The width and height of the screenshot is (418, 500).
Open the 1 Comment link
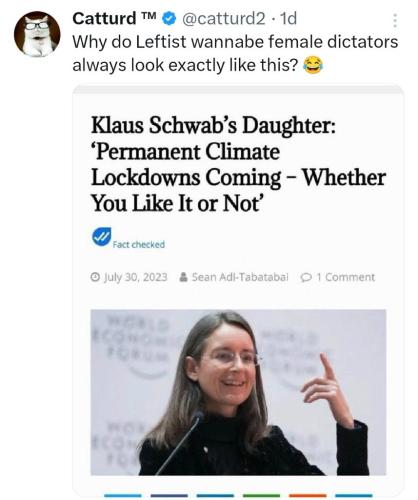click(x=345, y=277)
